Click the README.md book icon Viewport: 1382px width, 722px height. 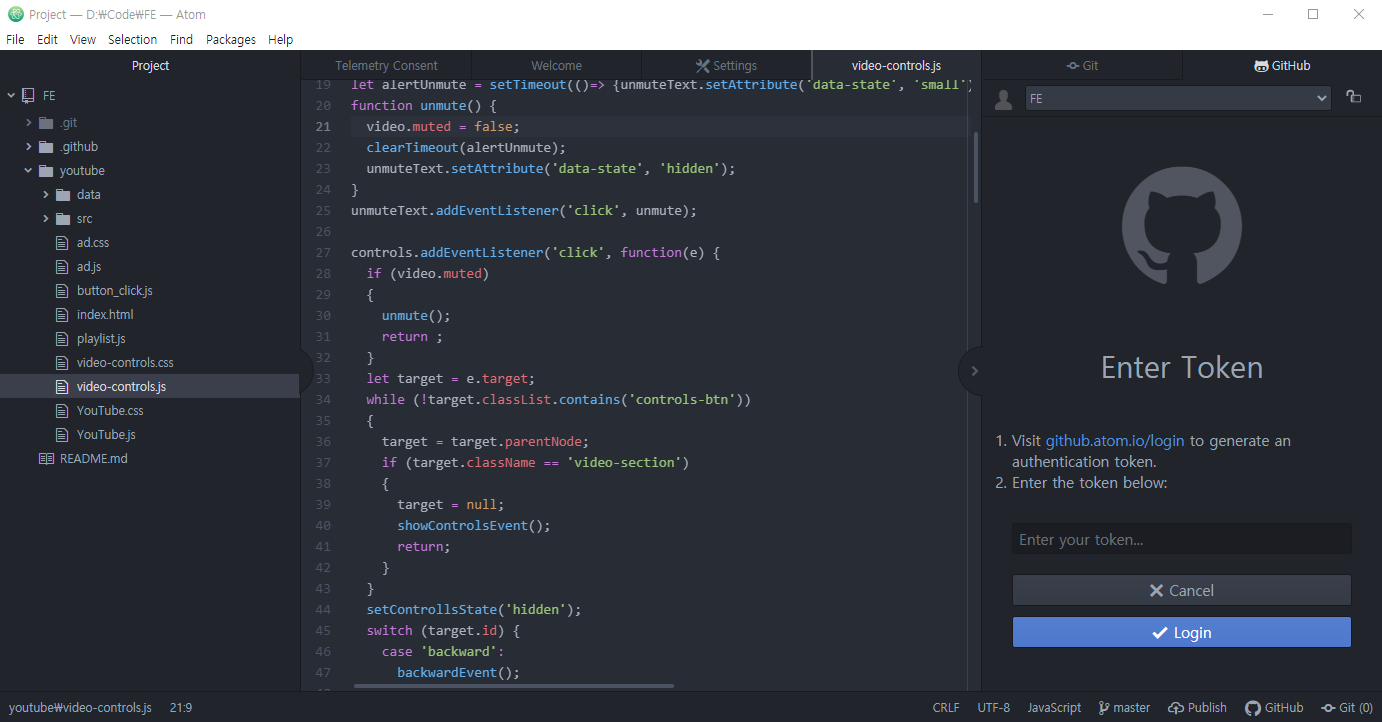[x=46, y=459]
